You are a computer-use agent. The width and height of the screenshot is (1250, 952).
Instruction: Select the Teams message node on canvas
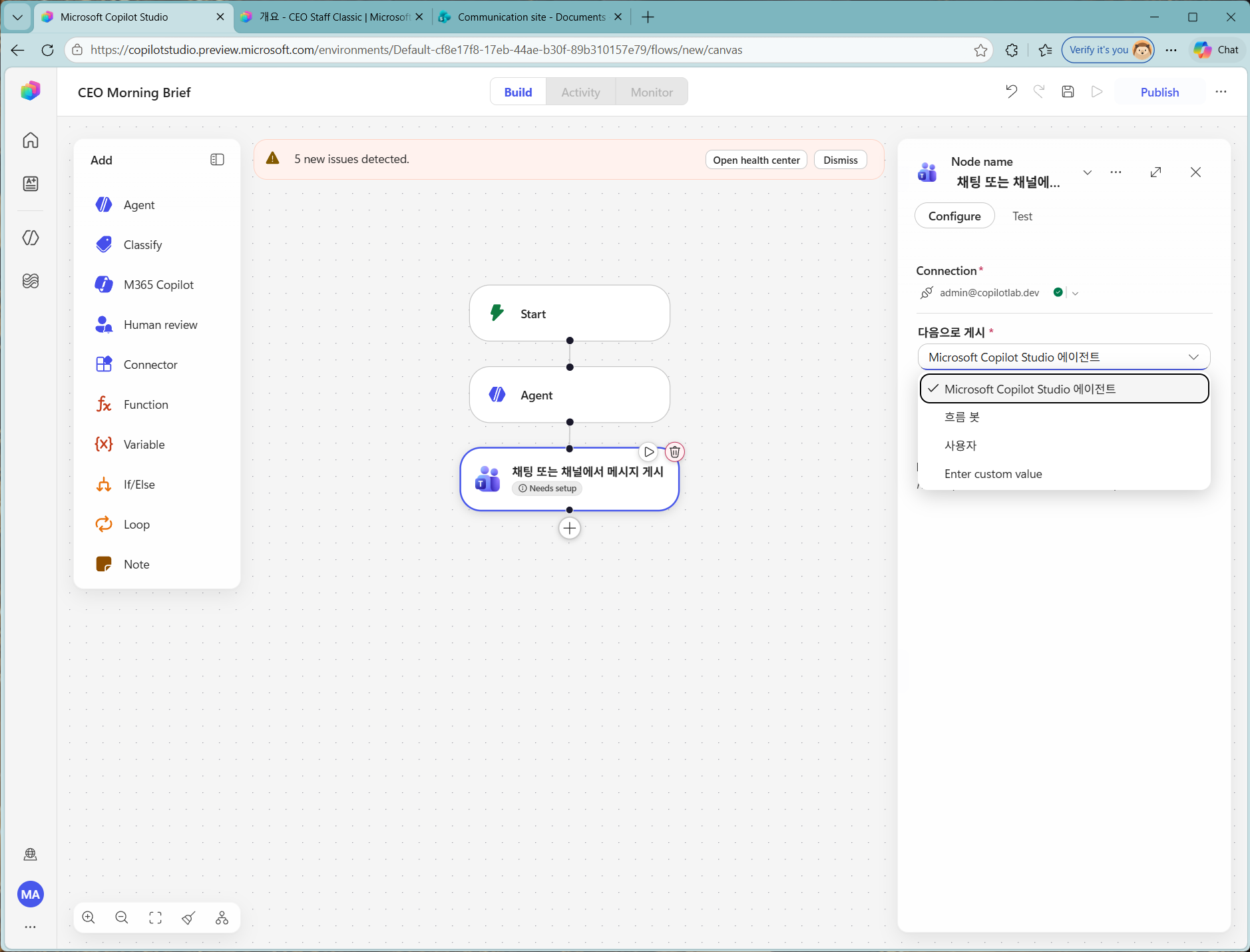[x=570, y=479]
